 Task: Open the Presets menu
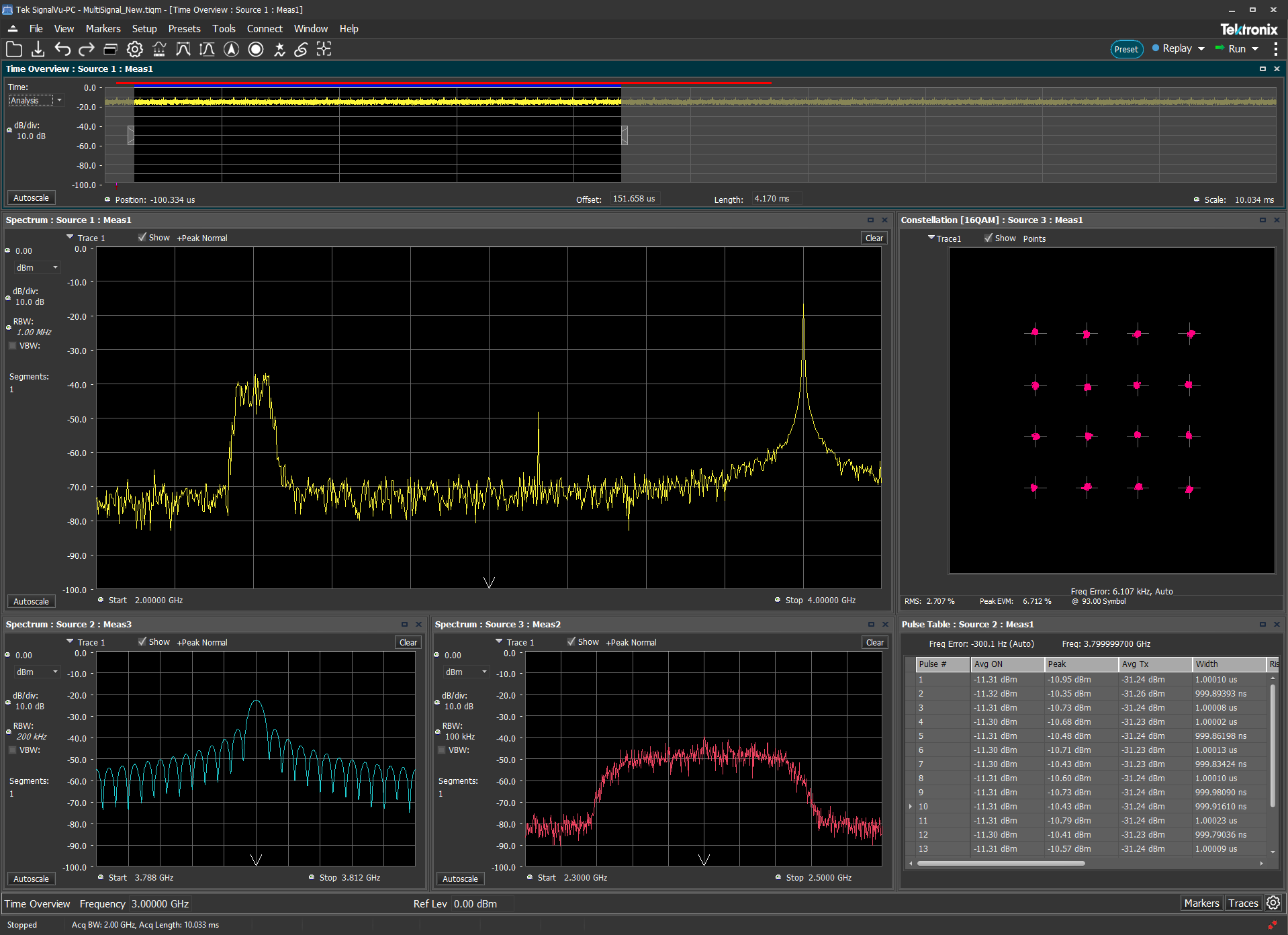coord(184,29)
